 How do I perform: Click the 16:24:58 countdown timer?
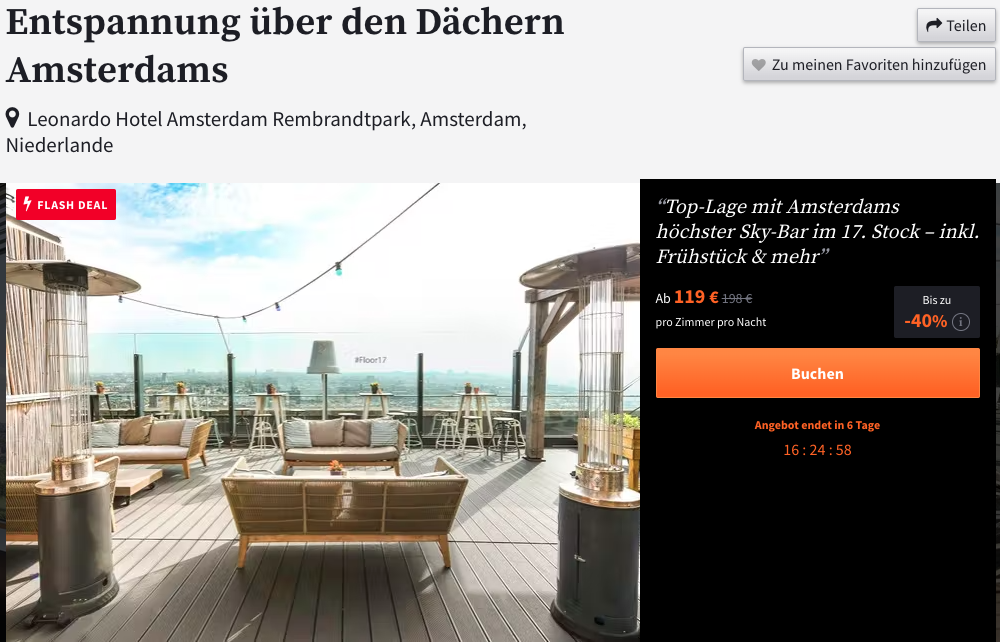818,450
